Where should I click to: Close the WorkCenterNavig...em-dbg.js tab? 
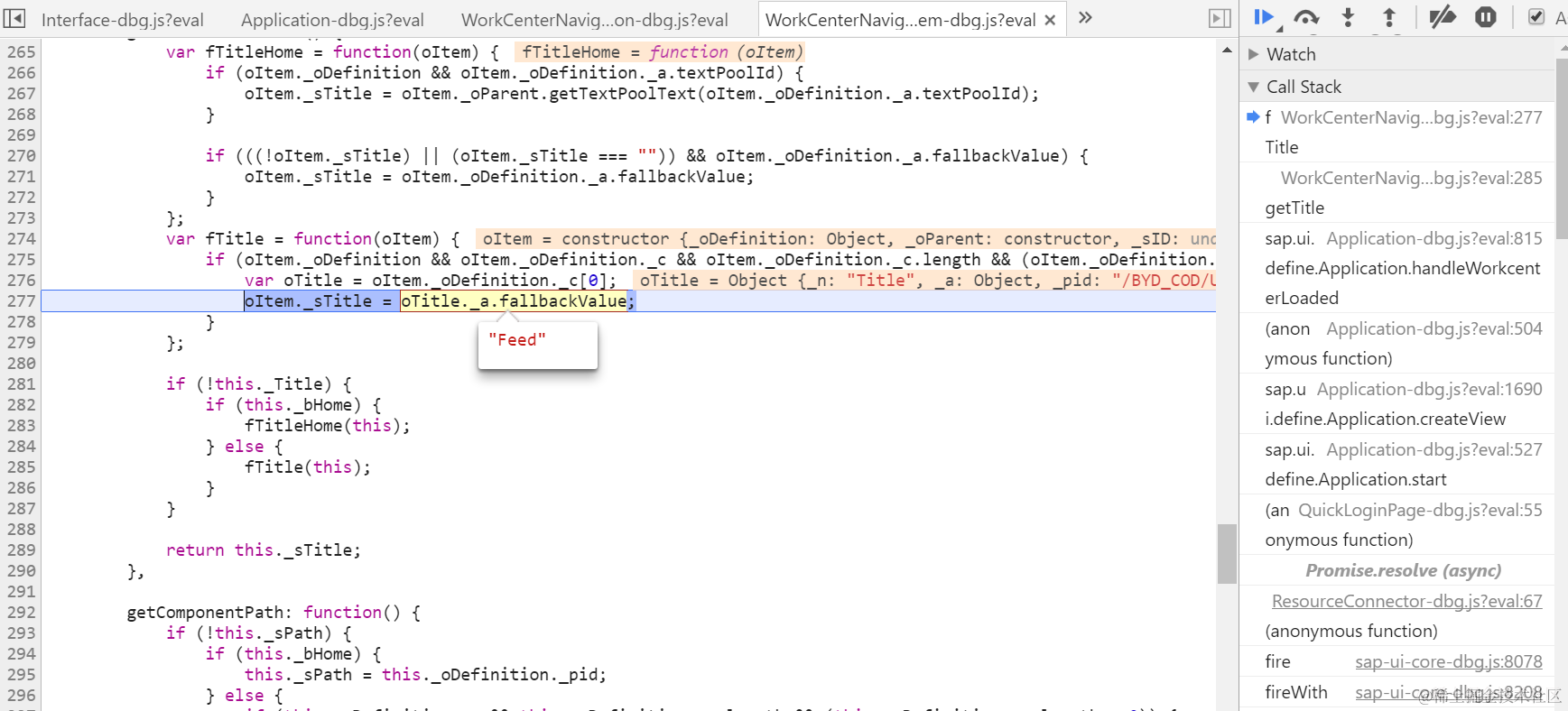pos(1050,20)
